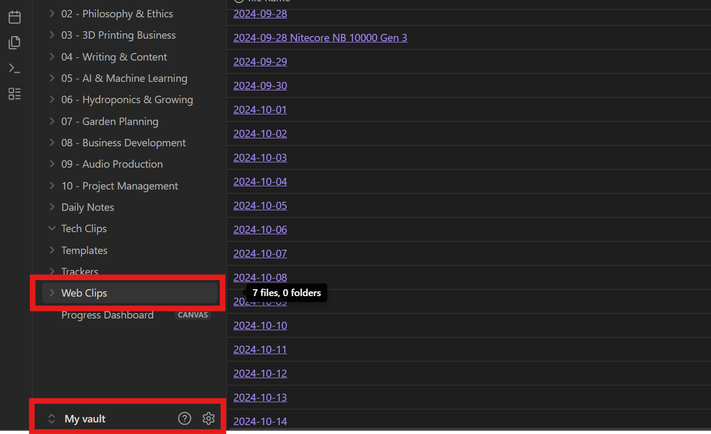Open the 2024-10-03 note link

click(260, 158)
